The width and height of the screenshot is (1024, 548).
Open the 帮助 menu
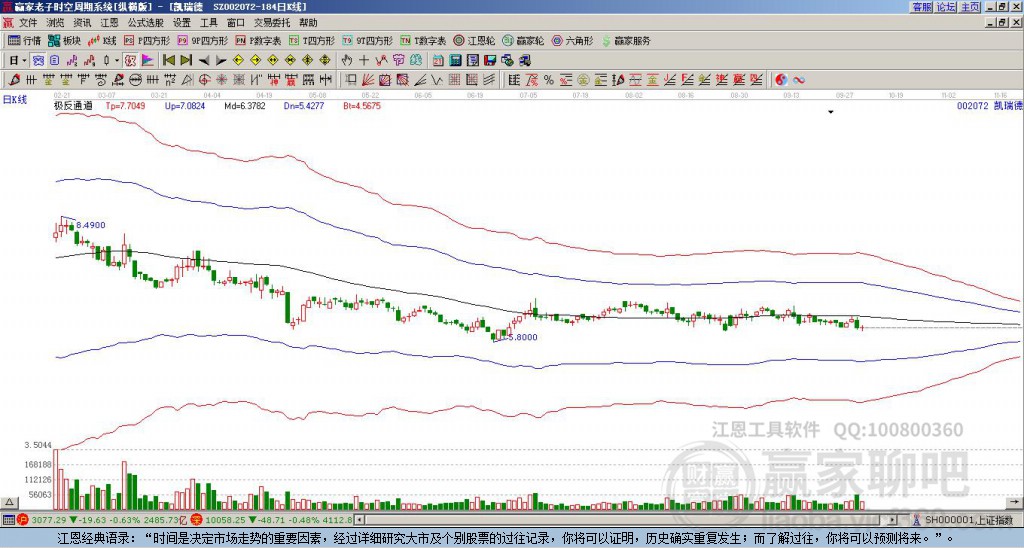[x=308, y=23]
